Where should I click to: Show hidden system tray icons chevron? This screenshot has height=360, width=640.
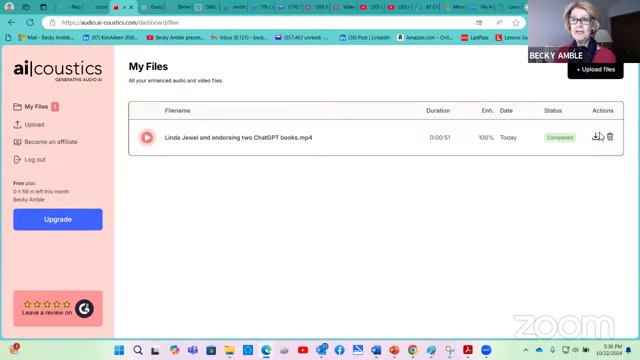tap(526, 350)
